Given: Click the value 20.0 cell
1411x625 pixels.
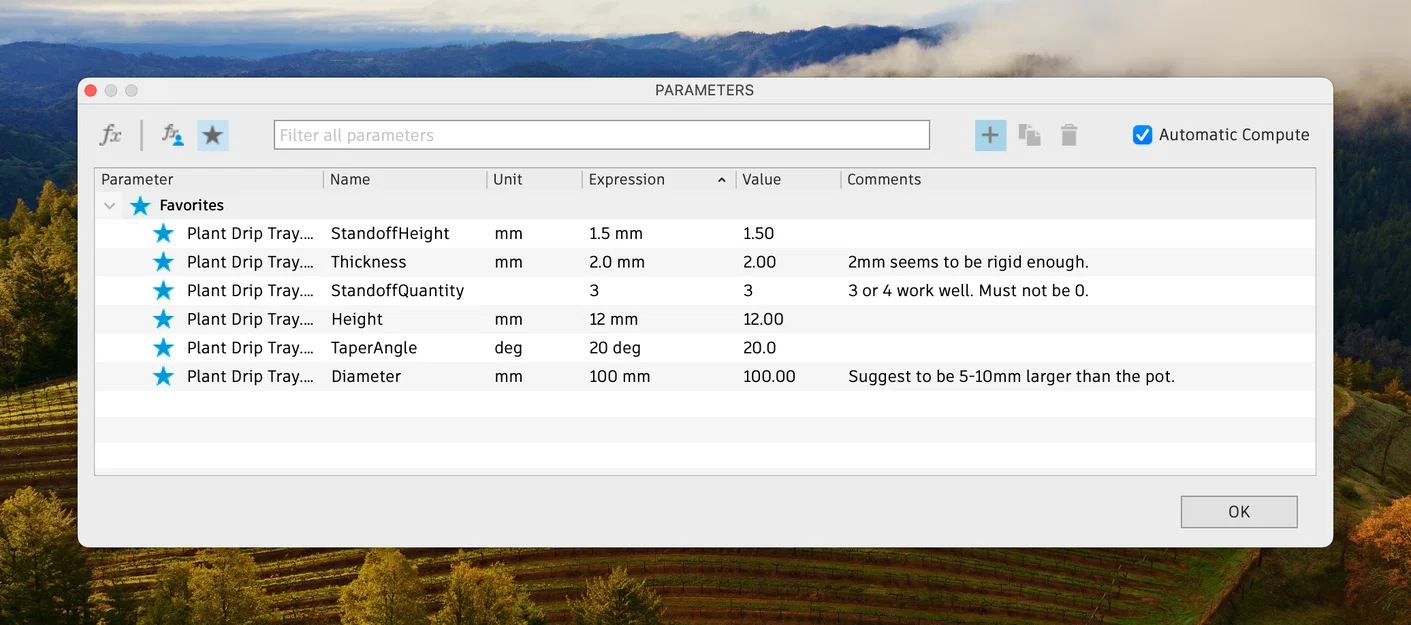Looking at the screenshot, I should click(x=760, y=348).
